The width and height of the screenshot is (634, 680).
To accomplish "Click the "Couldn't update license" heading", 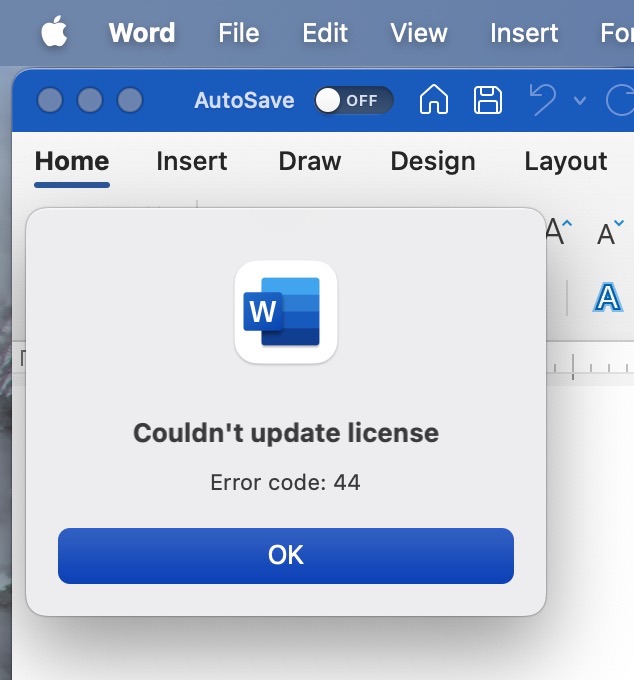I will coord(286,433).
